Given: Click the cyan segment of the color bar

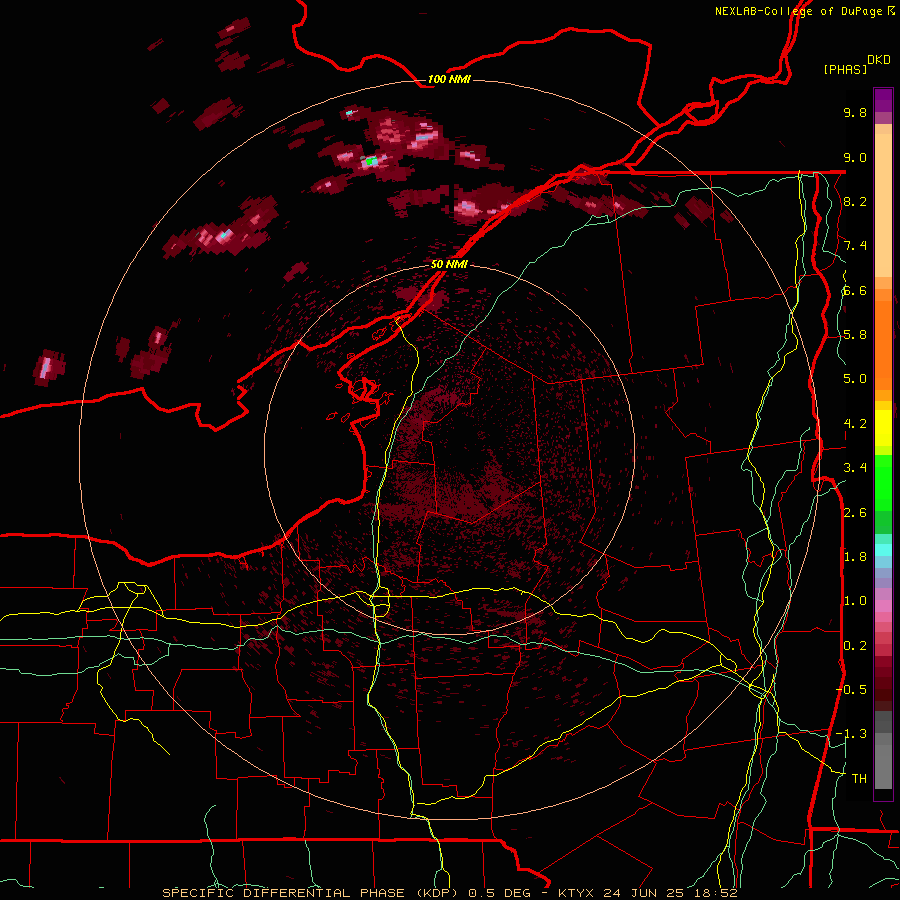Looking at the screenshot, I should (x=883, y=550).
